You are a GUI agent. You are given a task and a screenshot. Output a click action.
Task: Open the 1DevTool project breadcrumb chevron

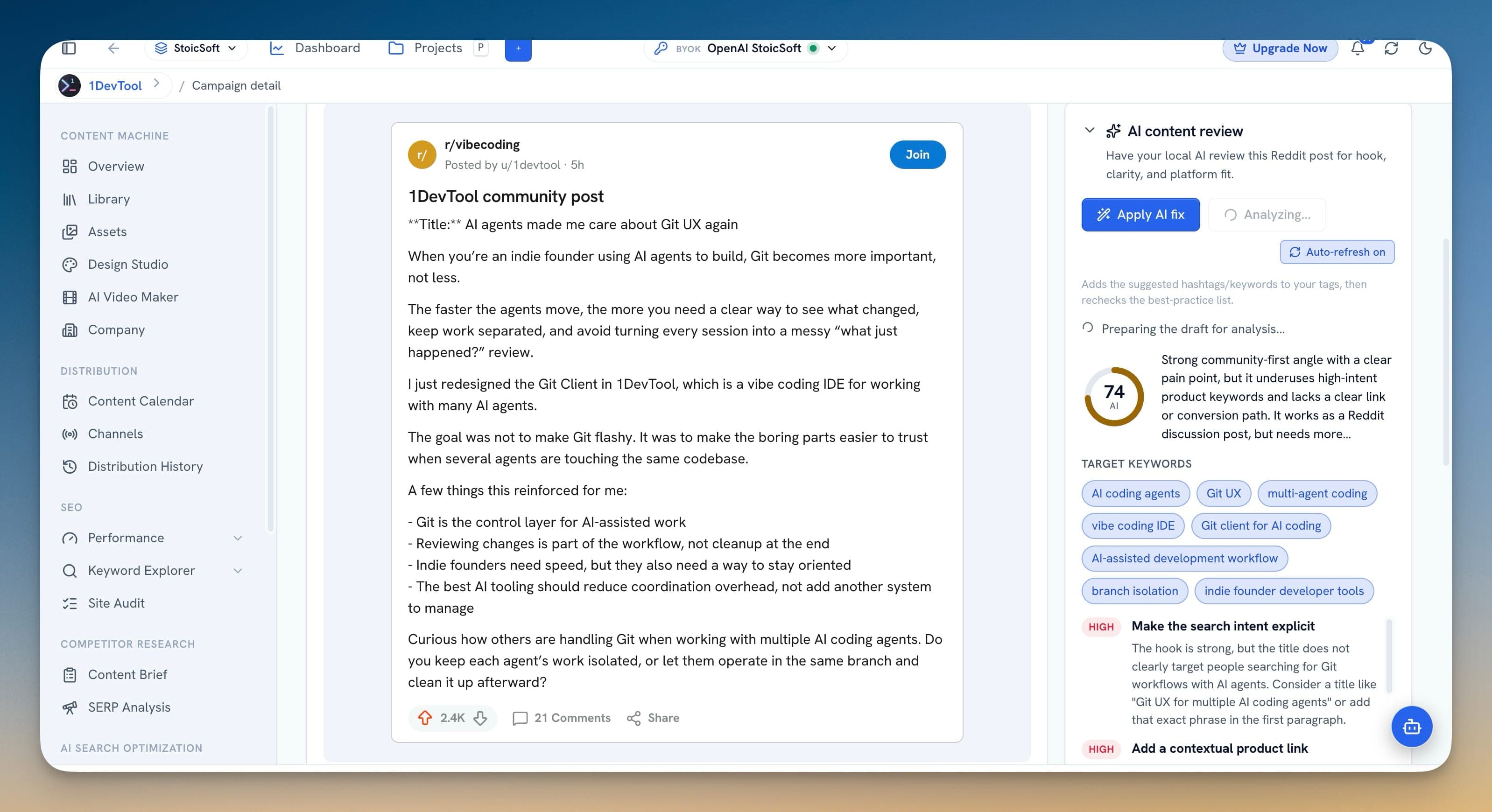click(x=156, y=84)
